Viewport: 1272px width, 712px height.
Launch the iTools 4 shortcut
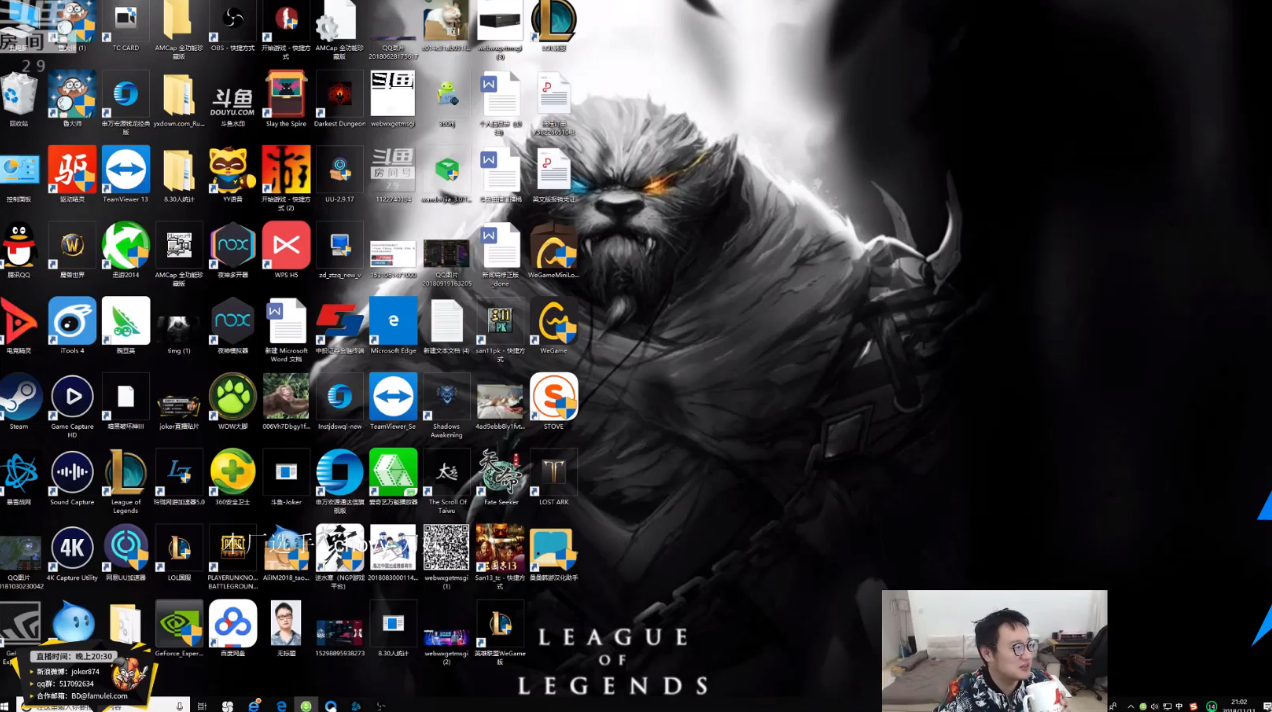click(72, 321)
